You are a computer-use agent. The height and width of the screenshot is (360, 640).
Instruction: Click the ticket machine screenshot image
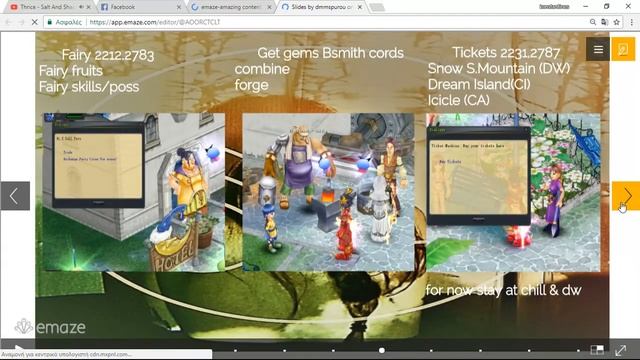point(513,192)
